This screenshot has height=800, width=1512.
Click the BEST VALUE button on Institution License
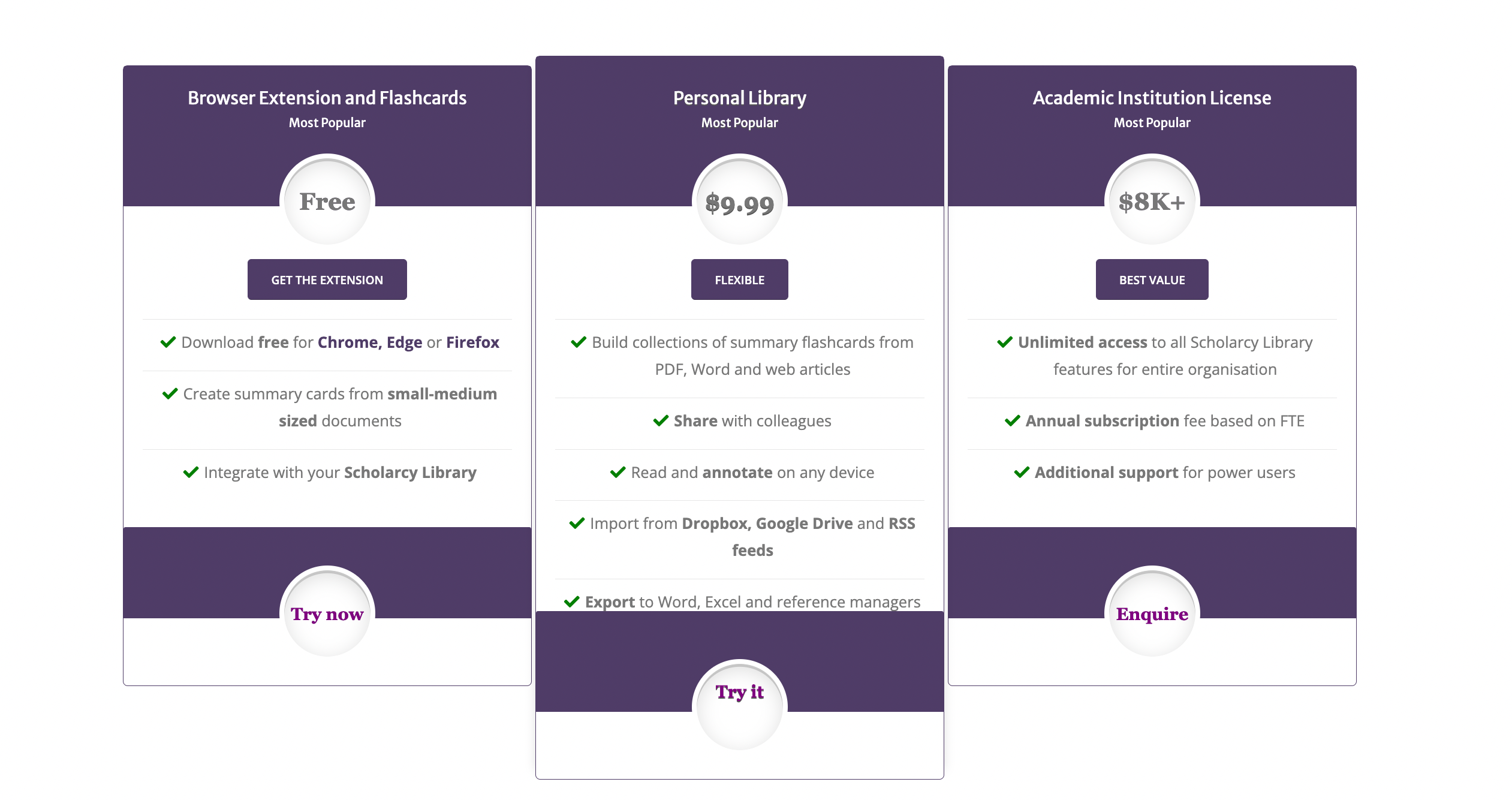(1152, 280)
